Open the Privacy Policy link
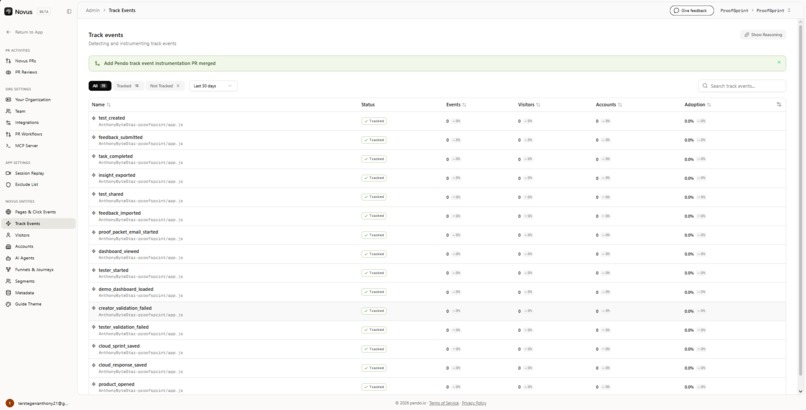This screenshot has width=806, height=410. (x=474, y=403)
